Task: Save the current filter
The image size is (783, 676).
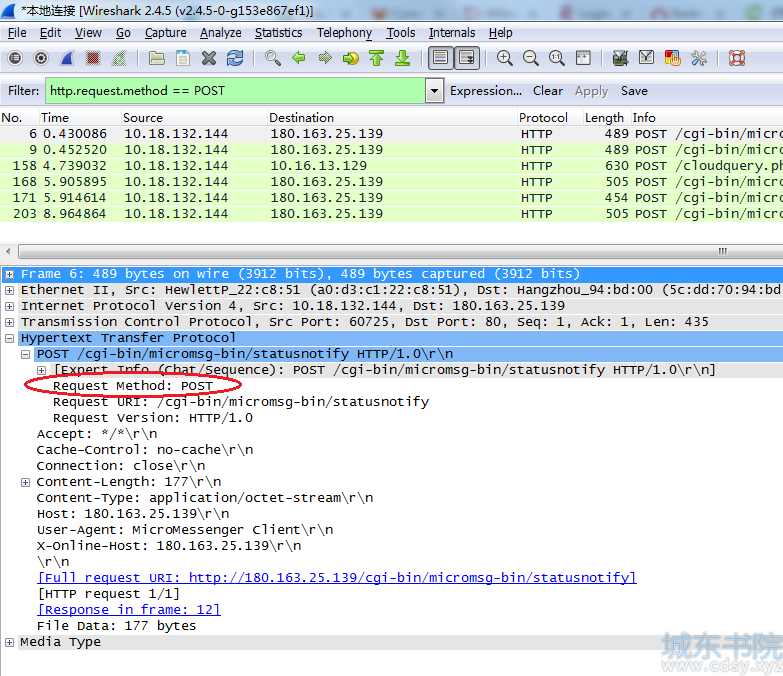Action: coord(634,91)
